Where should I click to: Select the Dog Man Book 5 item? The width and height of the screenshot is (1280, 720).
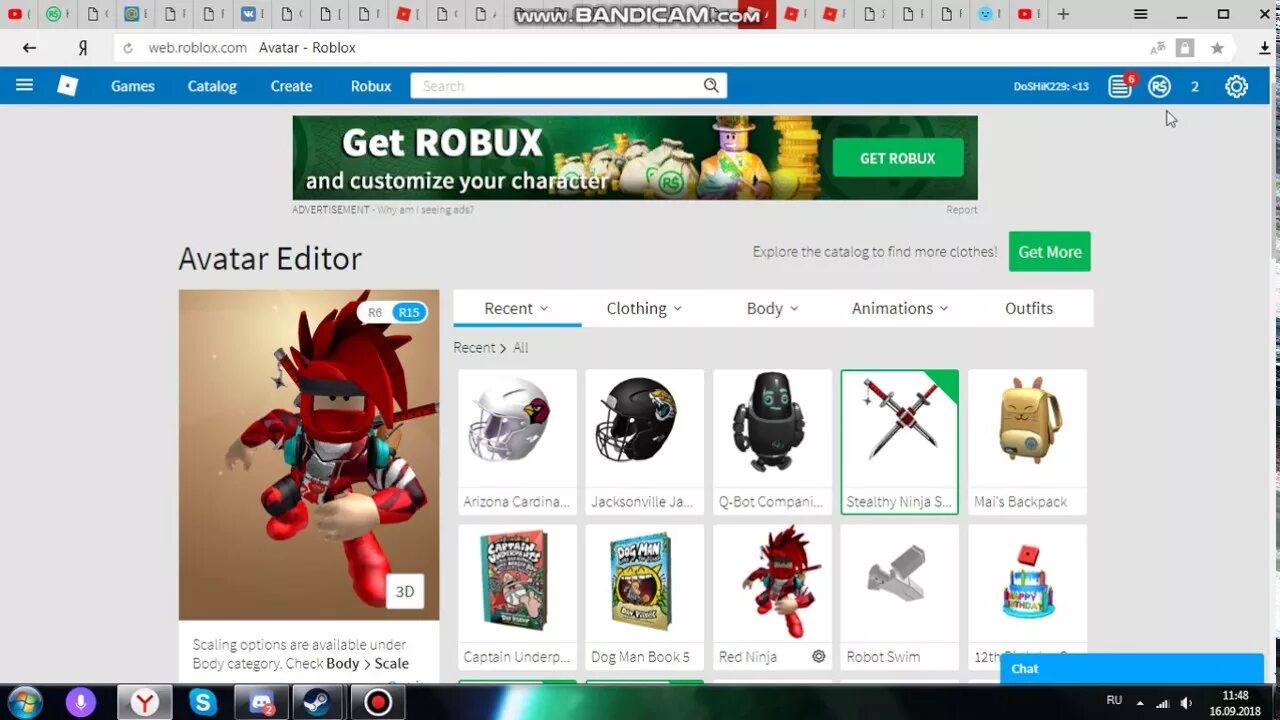coord(644,597)
